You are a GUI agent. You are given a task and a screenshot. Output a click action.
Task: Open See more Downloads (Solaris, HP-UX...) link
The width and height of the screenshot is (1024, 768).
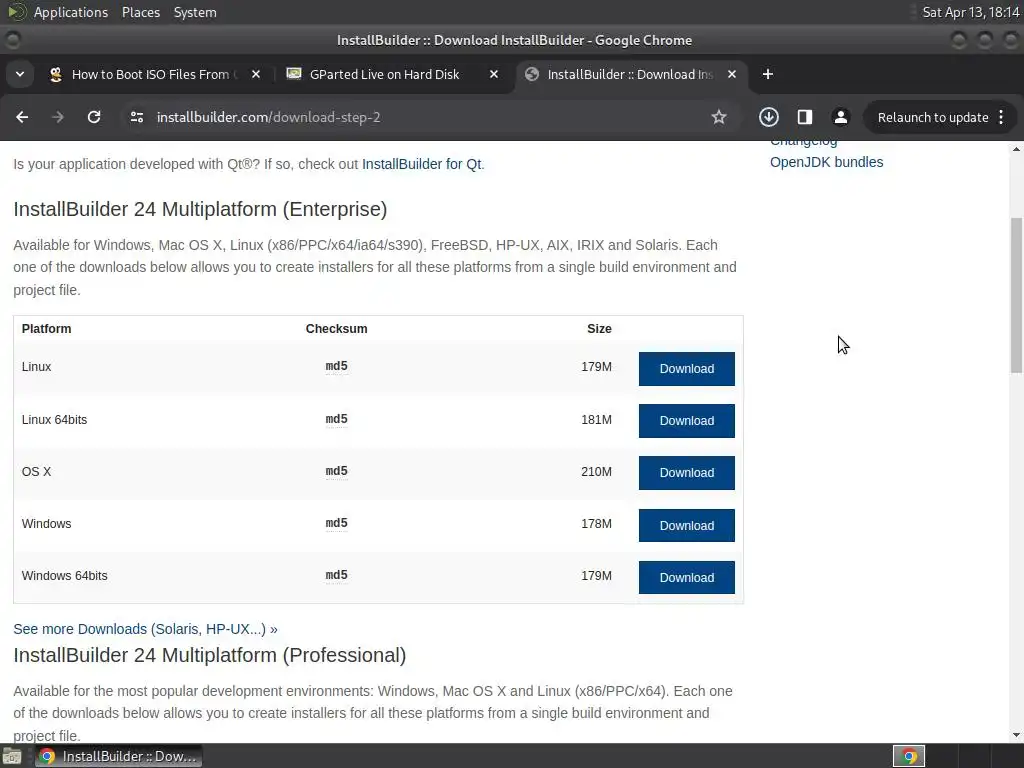click(145, 629)
